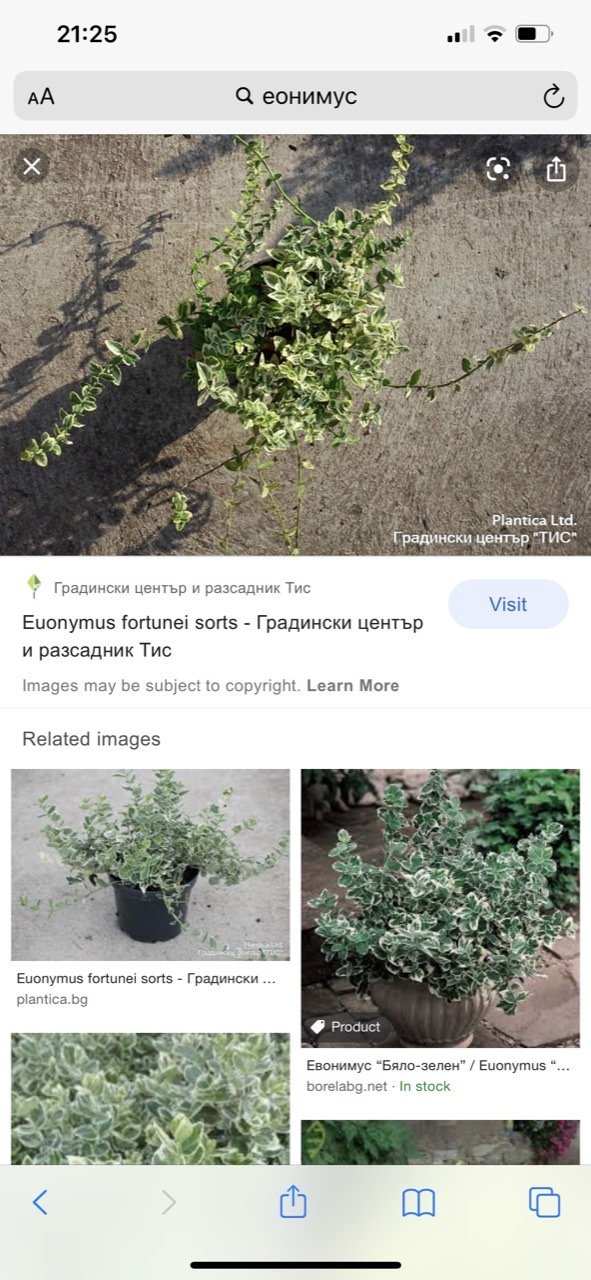This screenshot has height=1280, width=591.
Task: Tap the forward arrow in Safari toolbar
Action: [x=168, y=1201]
